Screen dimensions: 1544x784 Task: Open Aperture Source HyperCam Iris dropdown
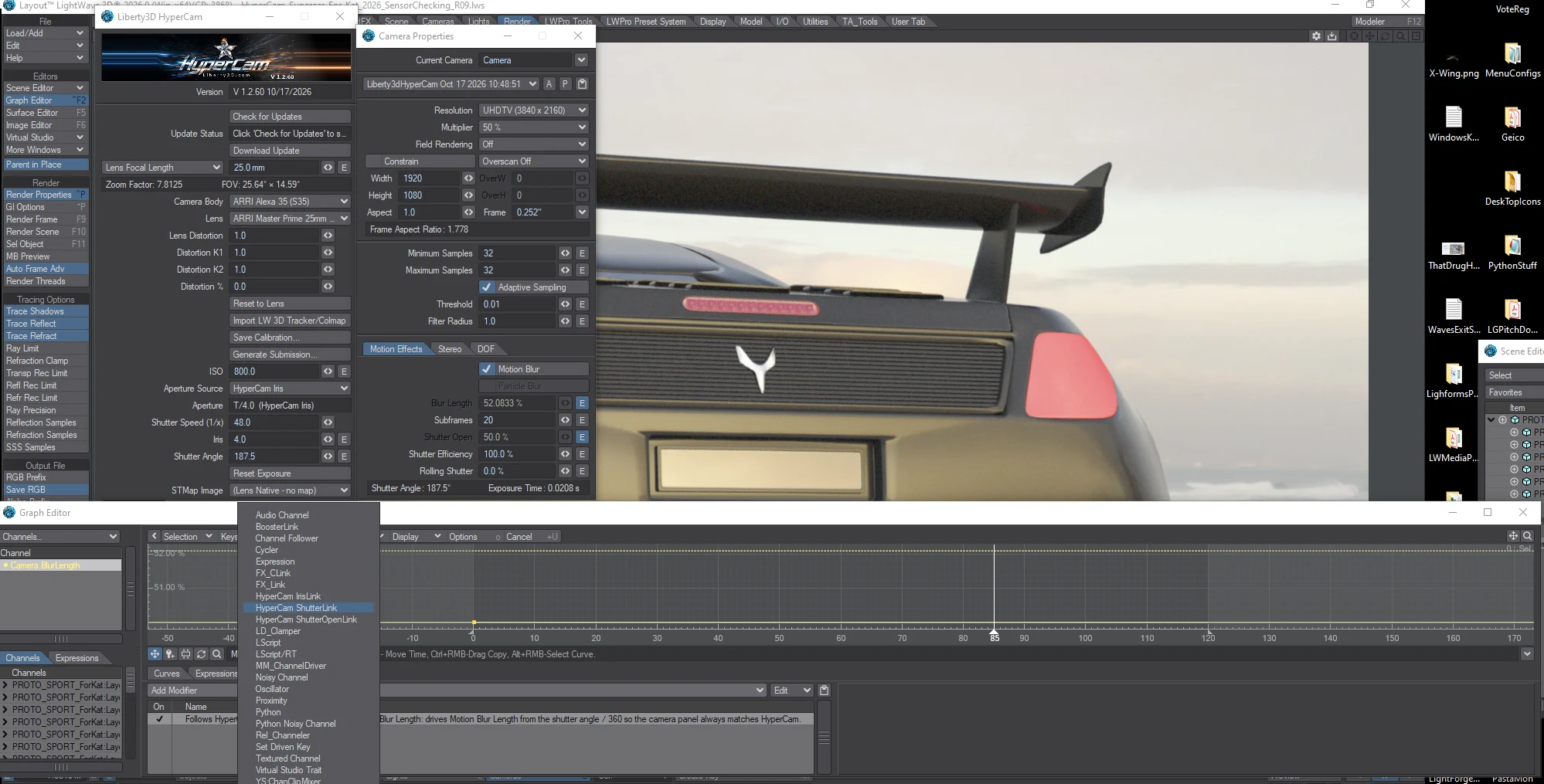290,389
